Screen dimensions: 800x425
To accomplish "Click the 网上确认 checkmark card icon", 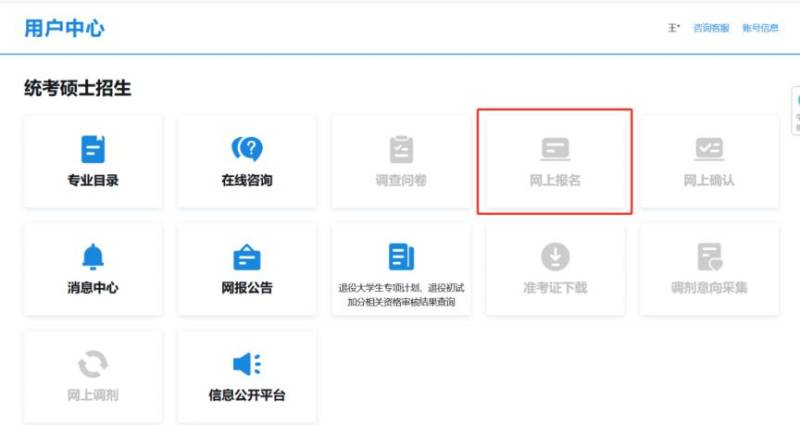I will point(709,149).
